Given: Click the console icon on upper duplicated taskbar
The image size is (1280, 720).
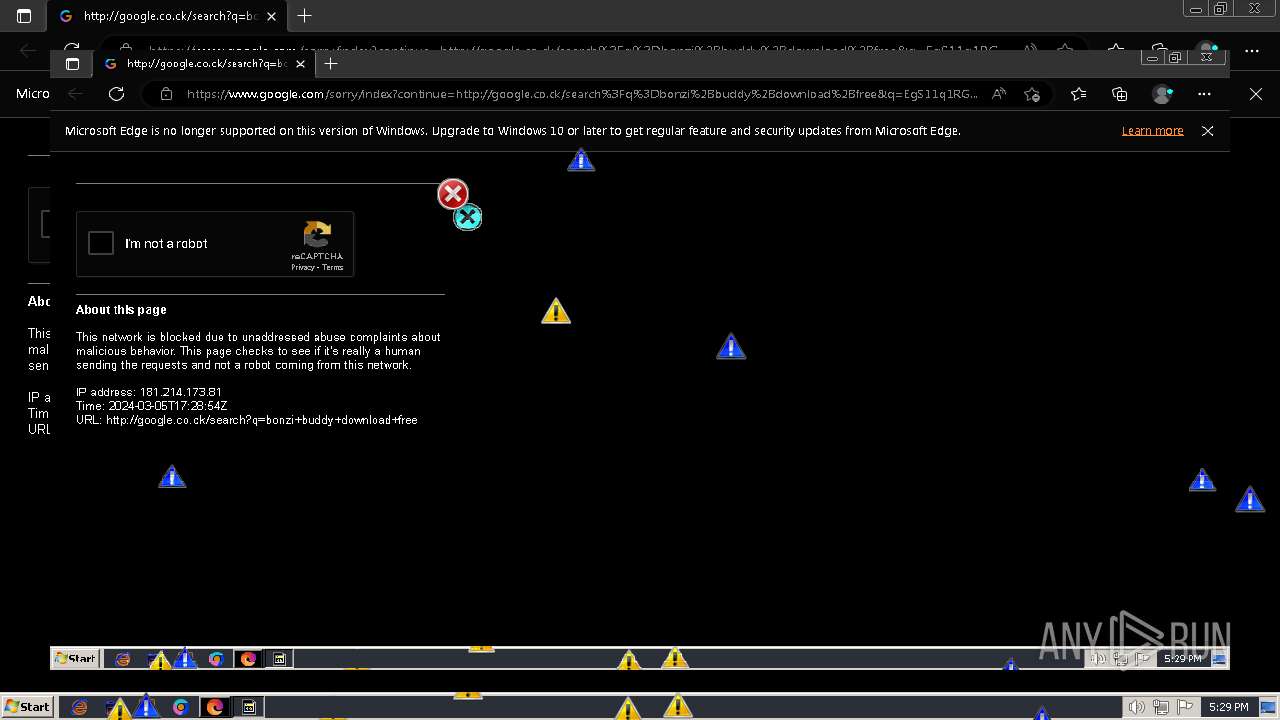Looking at the screenshot, I should (x=280, y=659).
